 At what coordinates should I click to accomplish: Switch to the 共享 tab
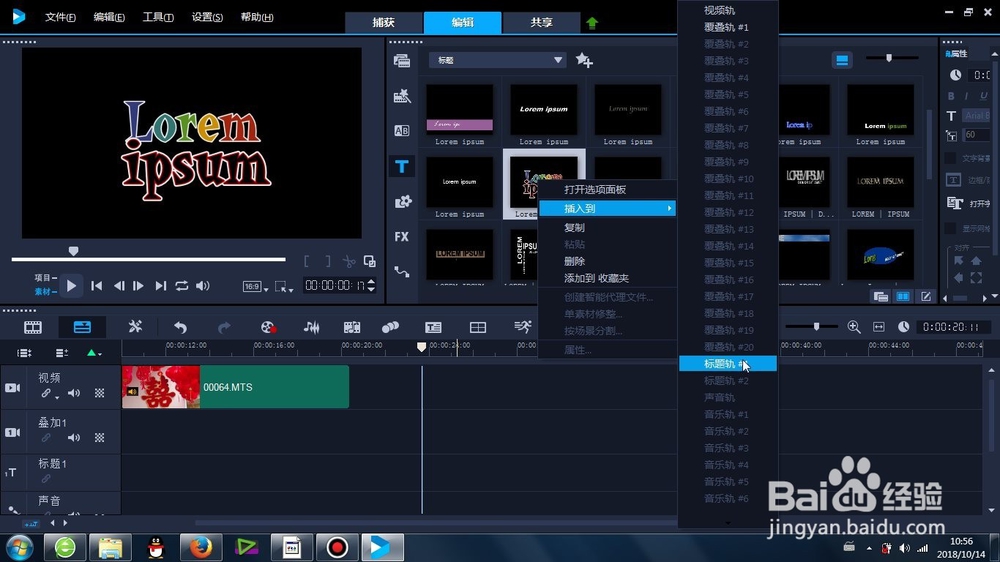click(541, 22)
